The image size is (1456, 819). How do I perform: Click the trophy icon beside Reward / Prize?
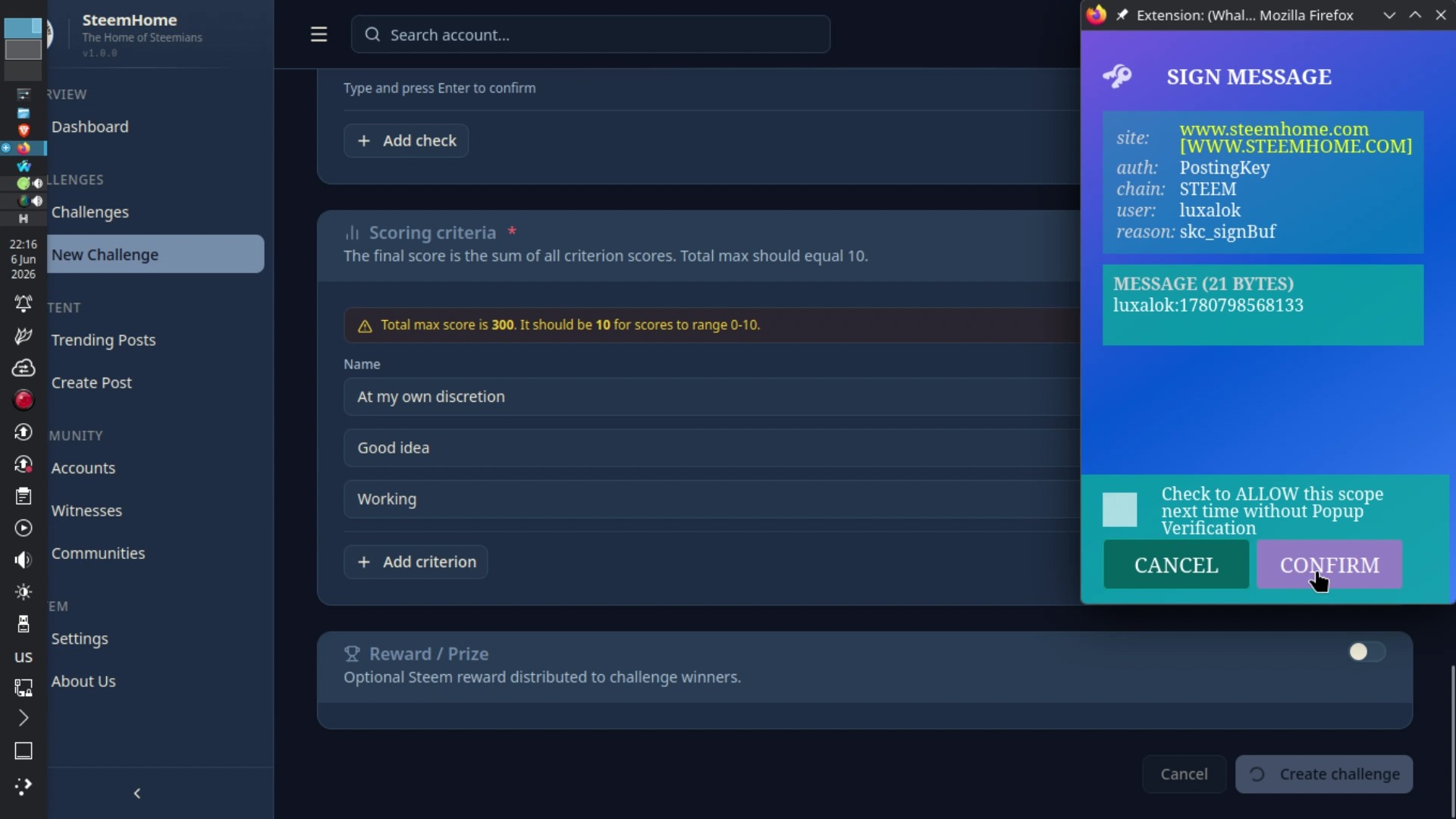point(352,653)
